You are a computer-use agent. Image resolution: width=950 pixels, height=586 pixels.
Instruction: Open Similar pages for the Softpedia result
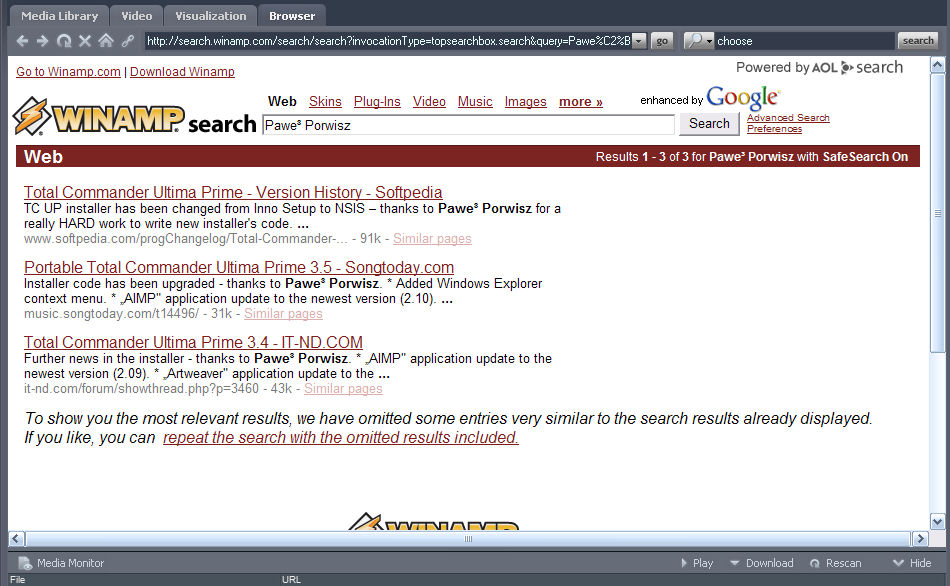432,239
